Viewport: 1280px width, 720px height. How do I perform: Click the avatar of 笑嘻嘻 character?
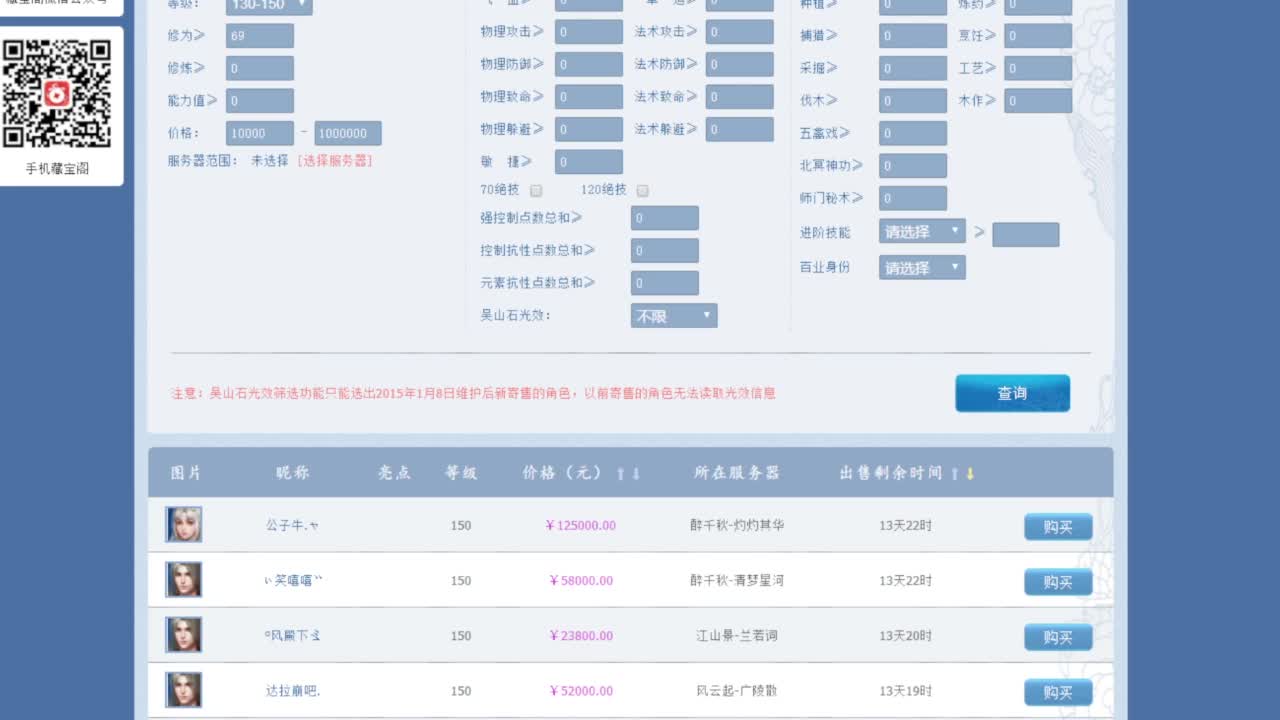pyautogui.click(x=184, y=580)
